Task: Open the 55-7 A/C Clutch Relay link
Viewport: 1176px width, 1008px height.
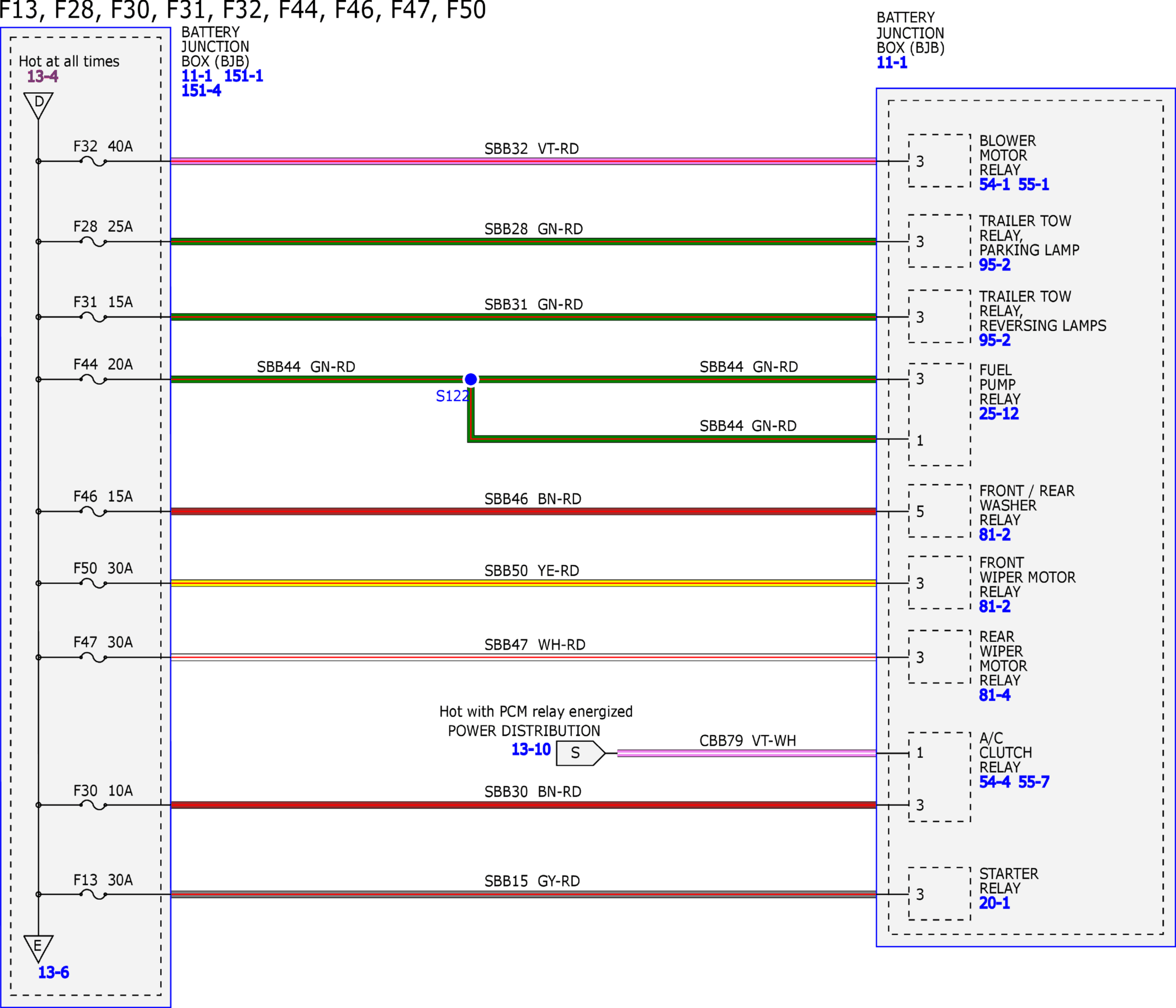Action: pyautogui.click(x=1034, y=782)
